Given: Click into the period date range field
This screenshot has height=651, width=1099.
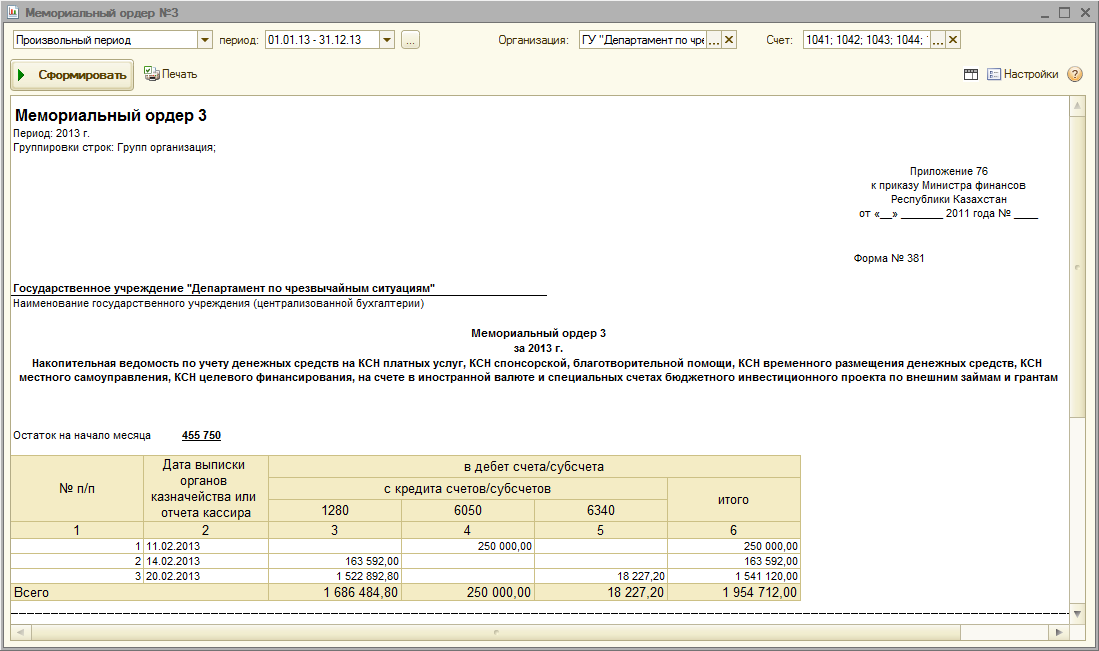Looking at the screenshot, I should tap(321, 40).
